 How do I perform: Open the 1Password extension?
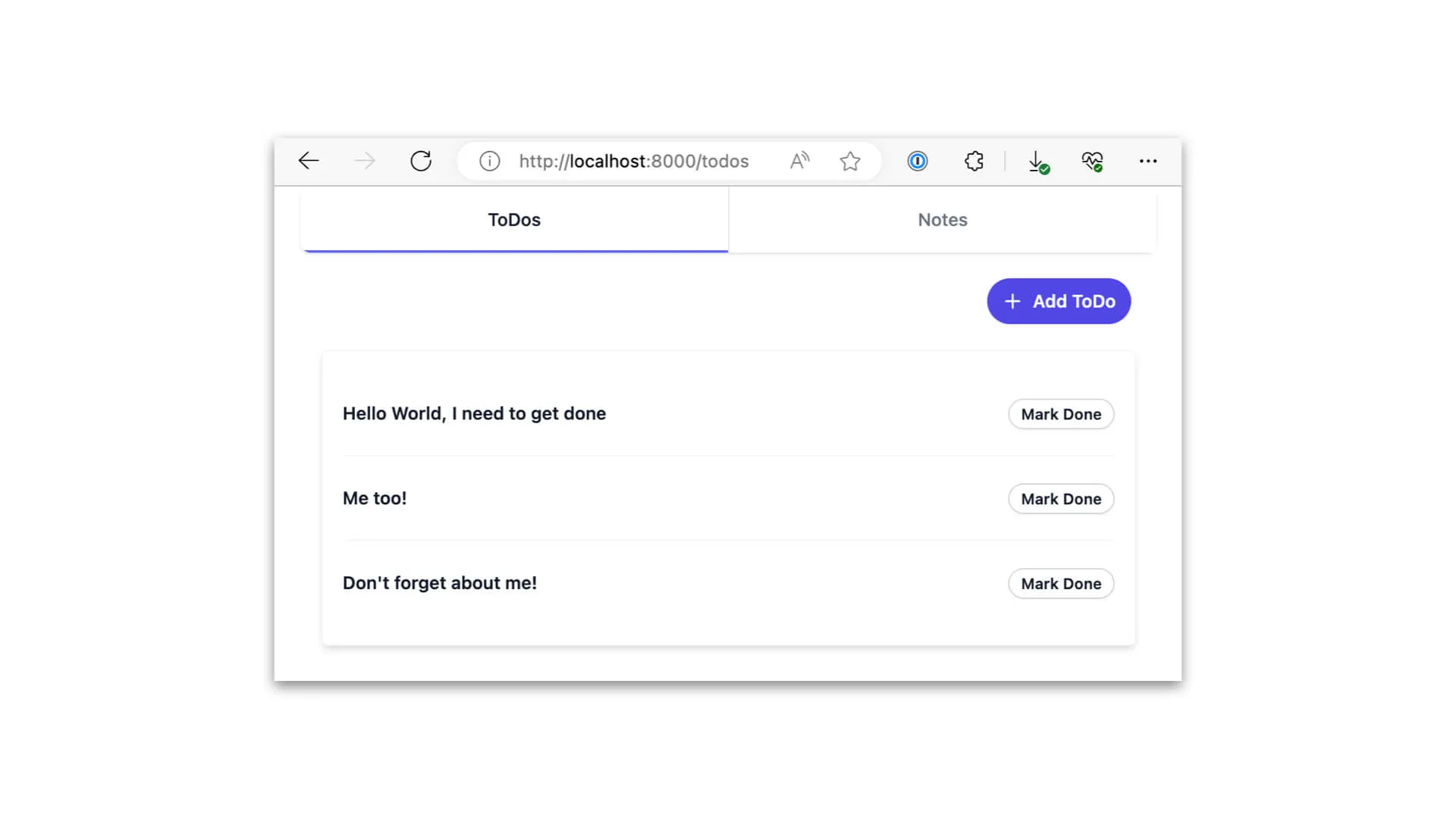click(917, 161)
